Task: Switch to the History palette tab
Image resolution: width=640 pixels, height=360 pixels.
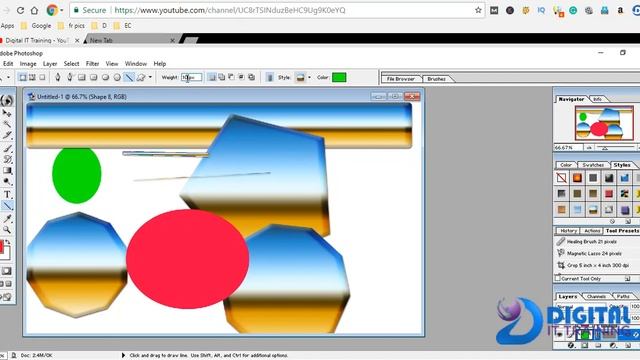Action: click(x=568, y=231)
